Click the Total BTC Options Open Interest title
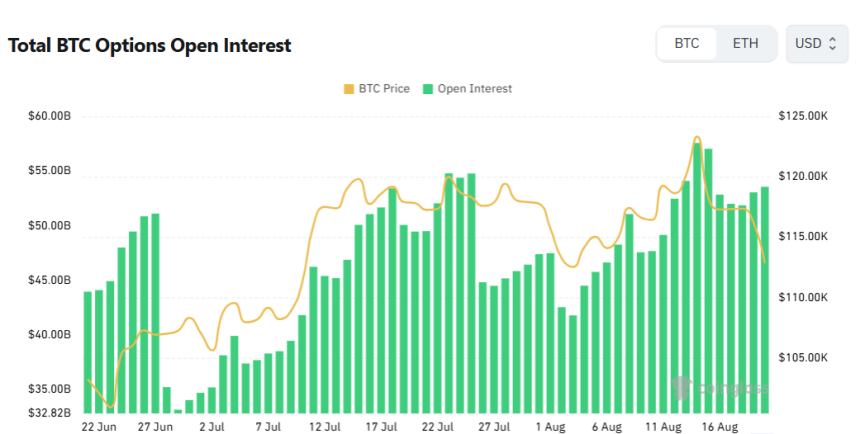The height and width of the screenshot is (434, 860). click(x=150, y=46)
